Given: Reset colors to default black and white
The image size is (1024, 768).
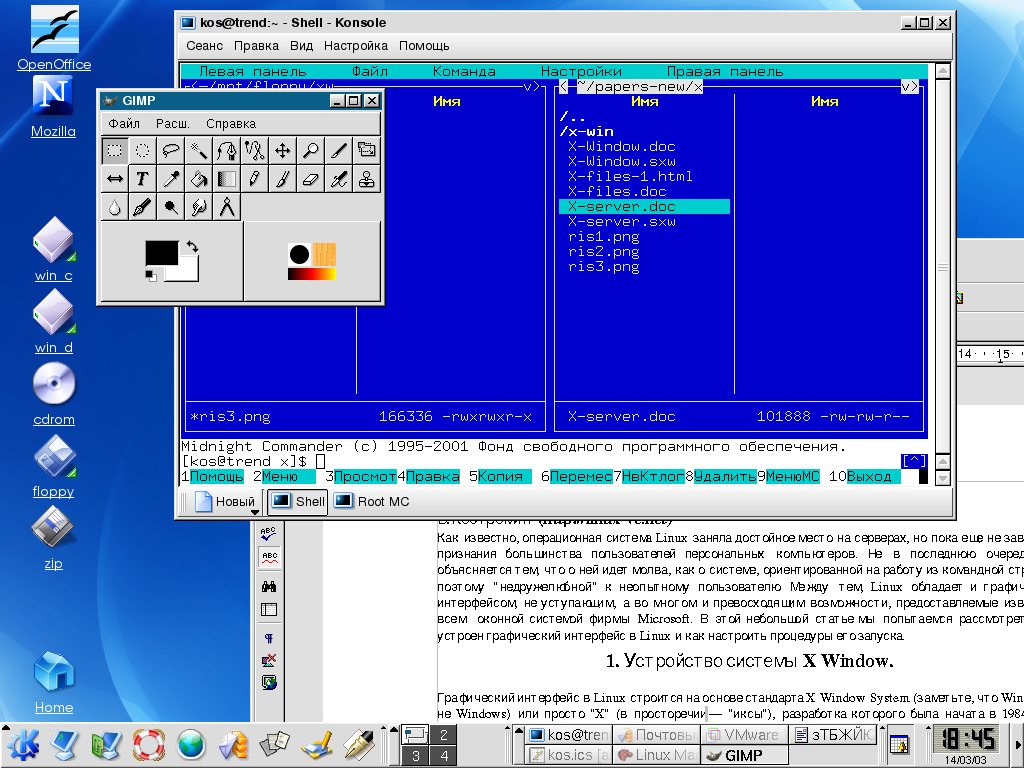Looking at the screenshot, I should [x=151, y=275].
